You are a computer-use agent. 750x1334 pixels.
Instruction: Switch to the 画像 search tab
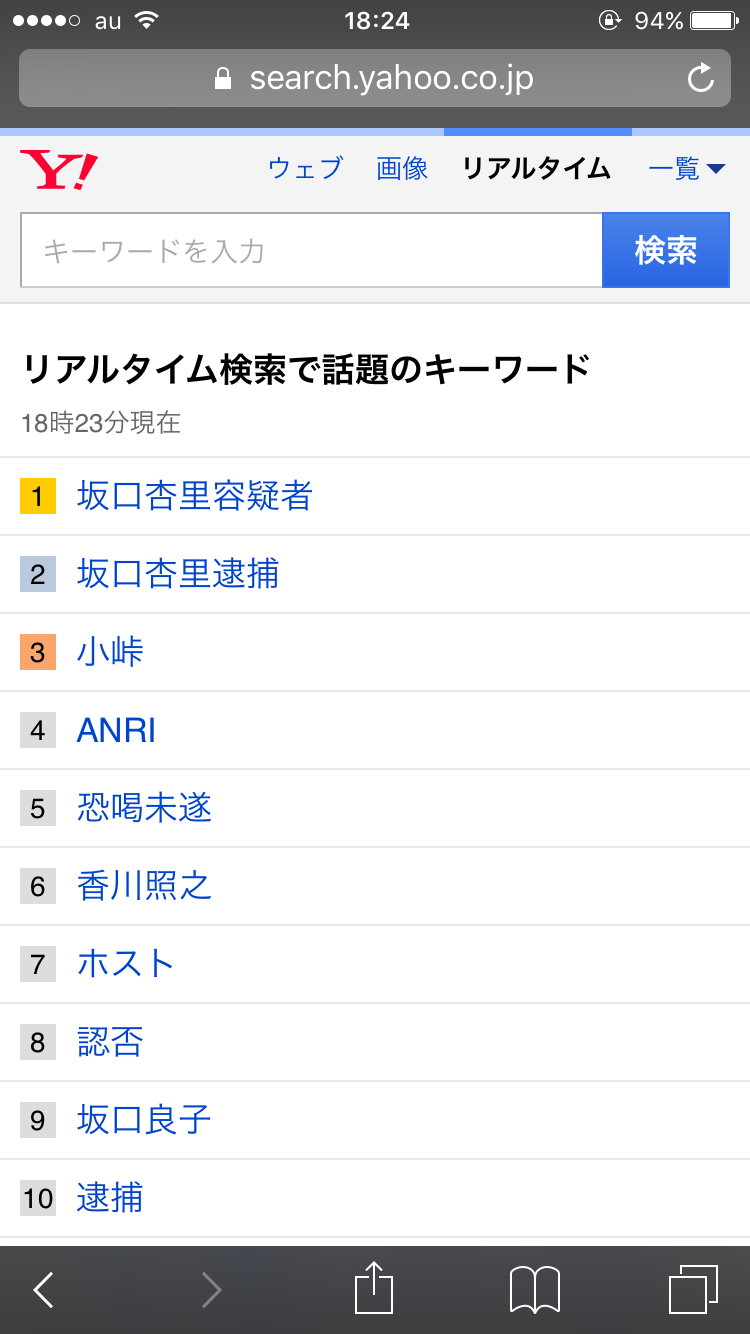point(402,169)
